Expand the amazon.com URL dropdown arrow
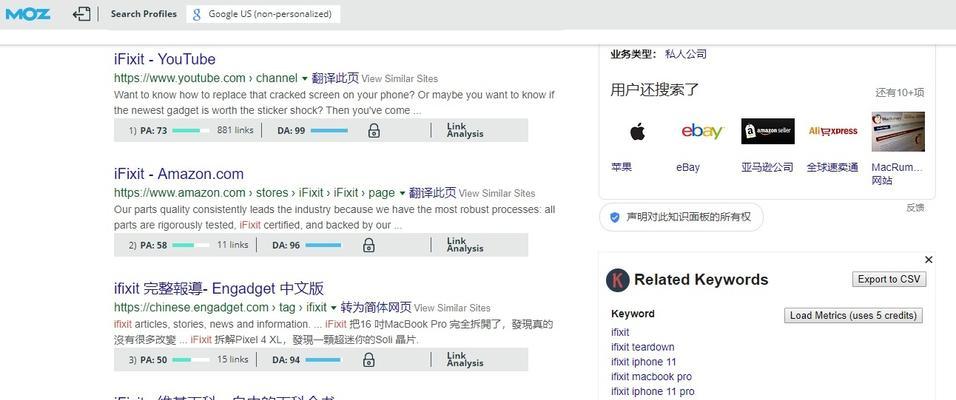The image size is (956, 400). click(402, 193)
